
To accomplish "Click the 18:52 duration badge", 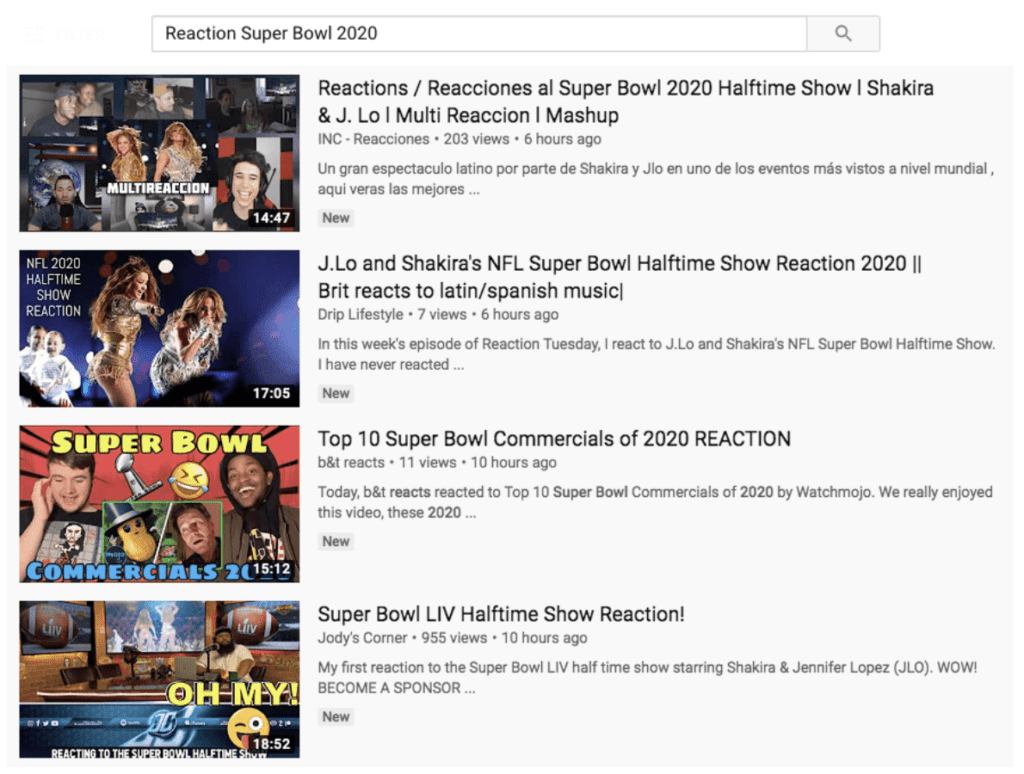I will click(x=272, y=744).
